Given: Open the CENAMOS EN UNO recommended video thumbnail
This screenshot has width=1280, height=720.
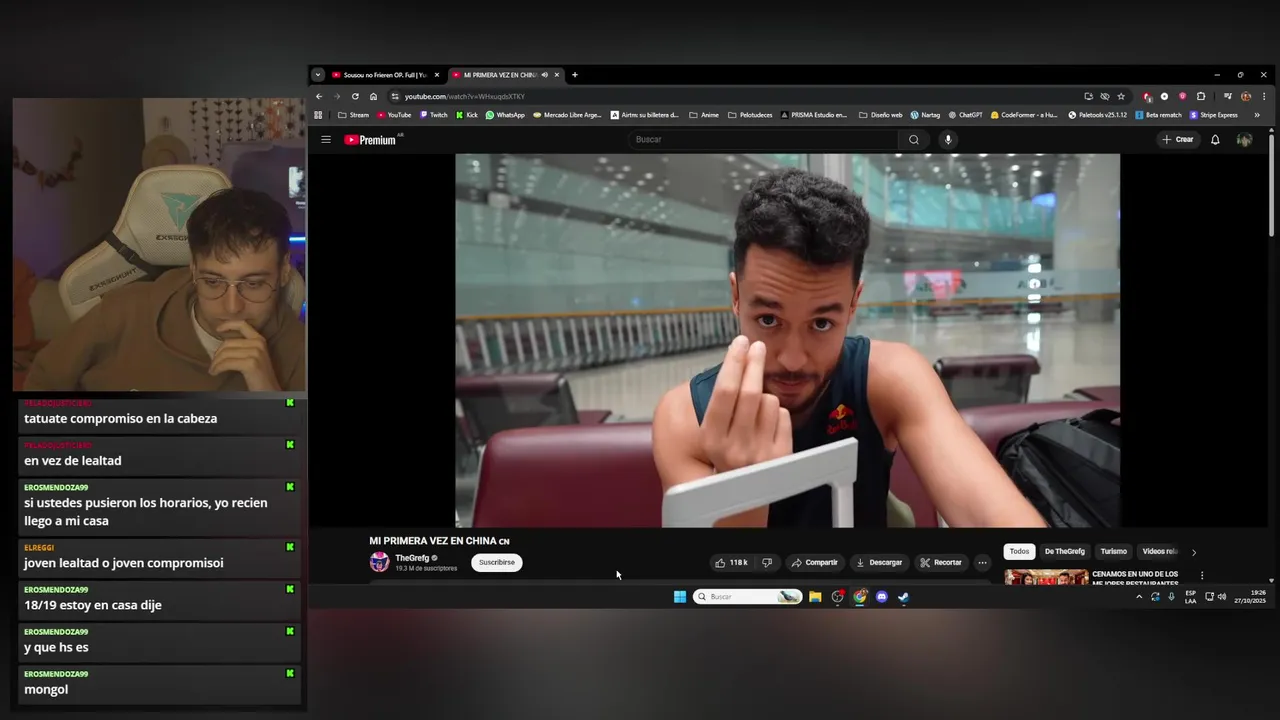Looking at the screenshot, I should tap(1046, 577).
